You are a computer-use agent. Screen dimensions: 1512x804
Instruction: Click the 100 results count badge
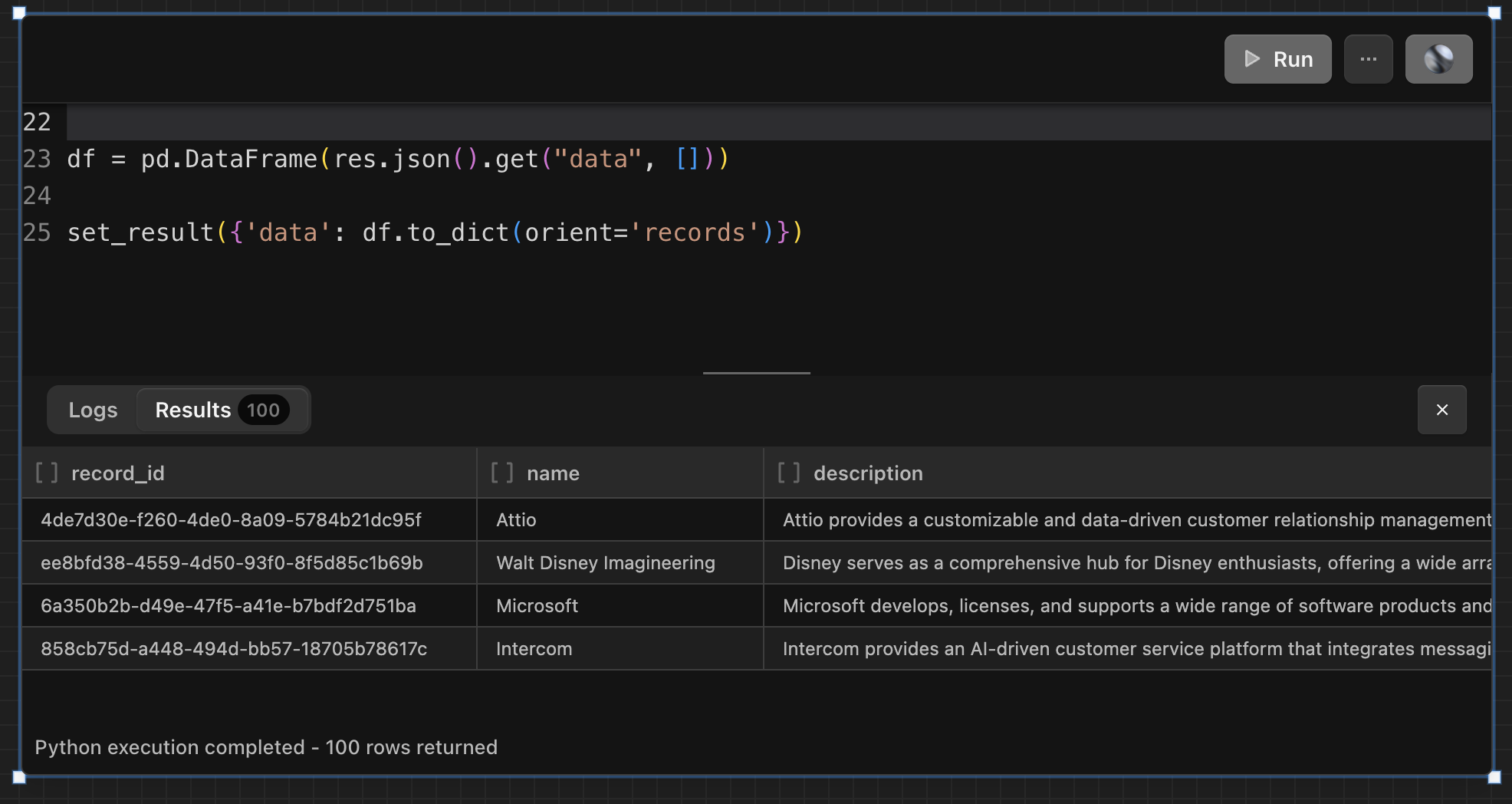263,410
